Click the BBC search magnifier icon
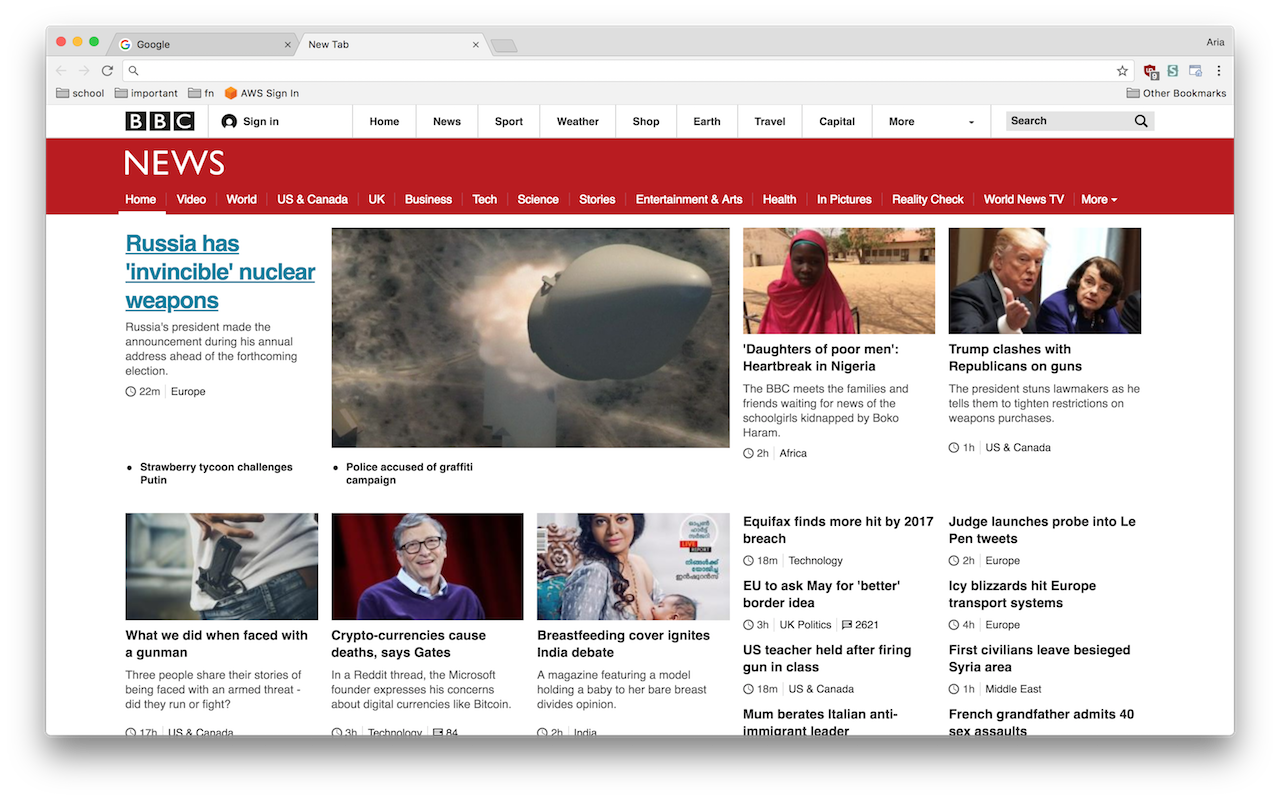Image resolution: width=1280 pixels, height=800 pixels. click(1141, 121)
